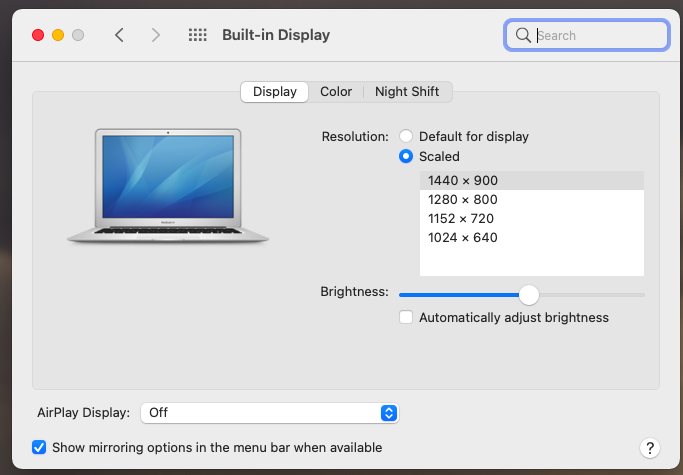Select the Scaled resolution option
Viewport: 683px width, 475px height.
406,156
